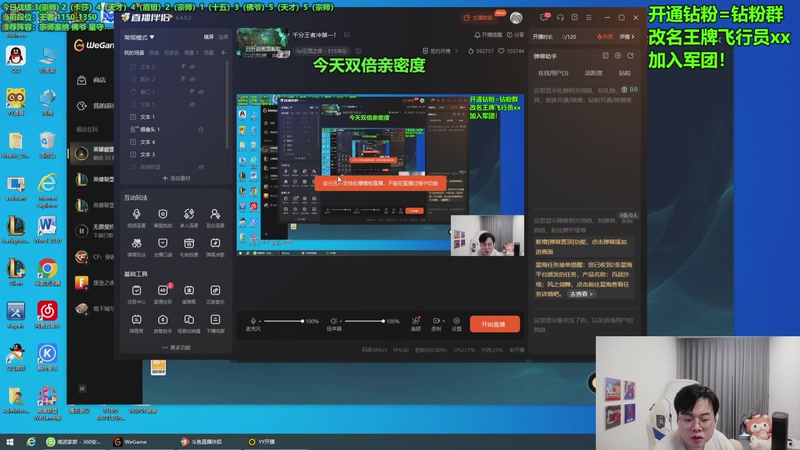Open the customer service headset icon

pyautogui.click(x=560, y=17)
